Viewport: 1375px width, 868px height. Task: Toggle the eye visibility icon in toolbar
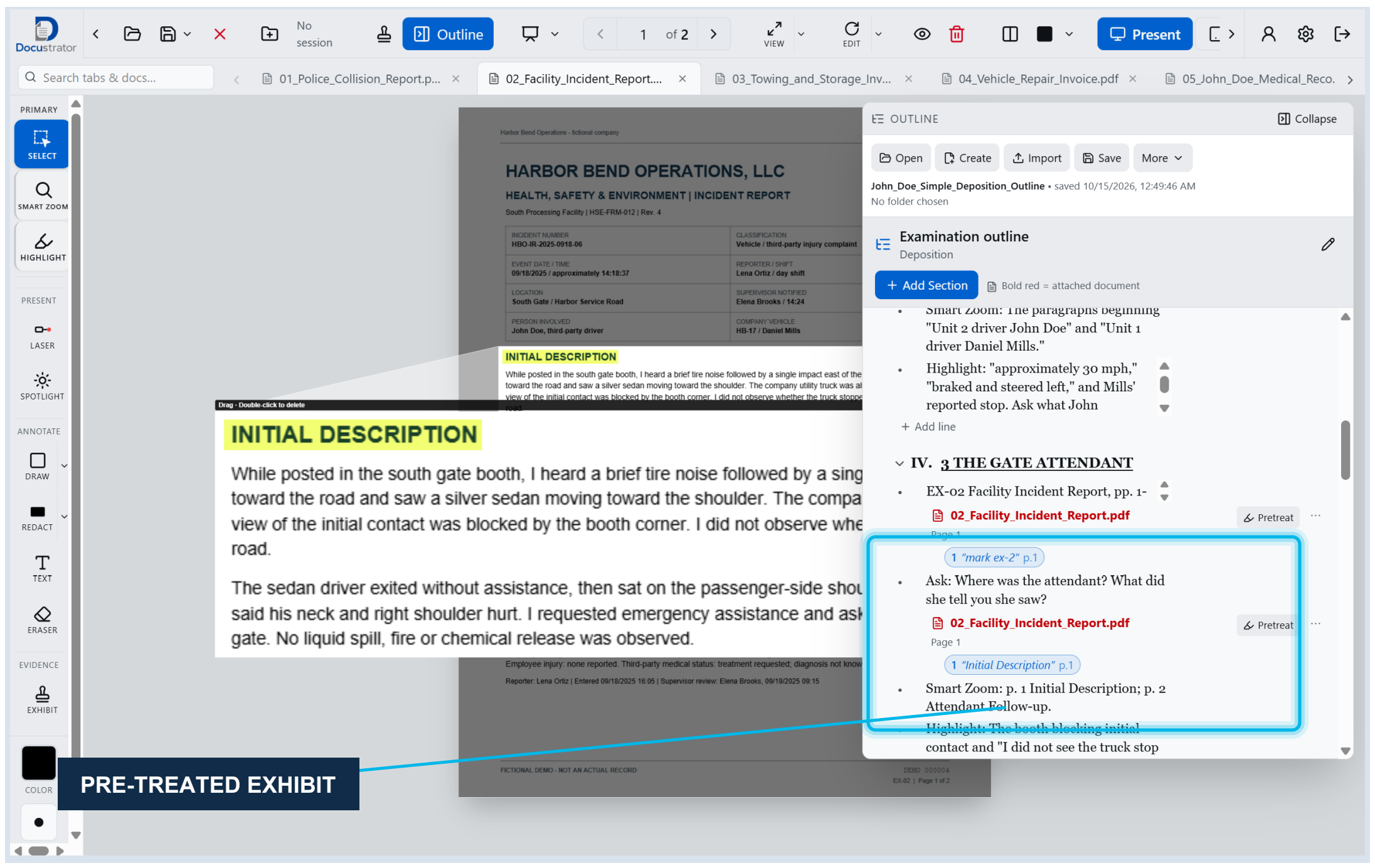pos(921,34)
